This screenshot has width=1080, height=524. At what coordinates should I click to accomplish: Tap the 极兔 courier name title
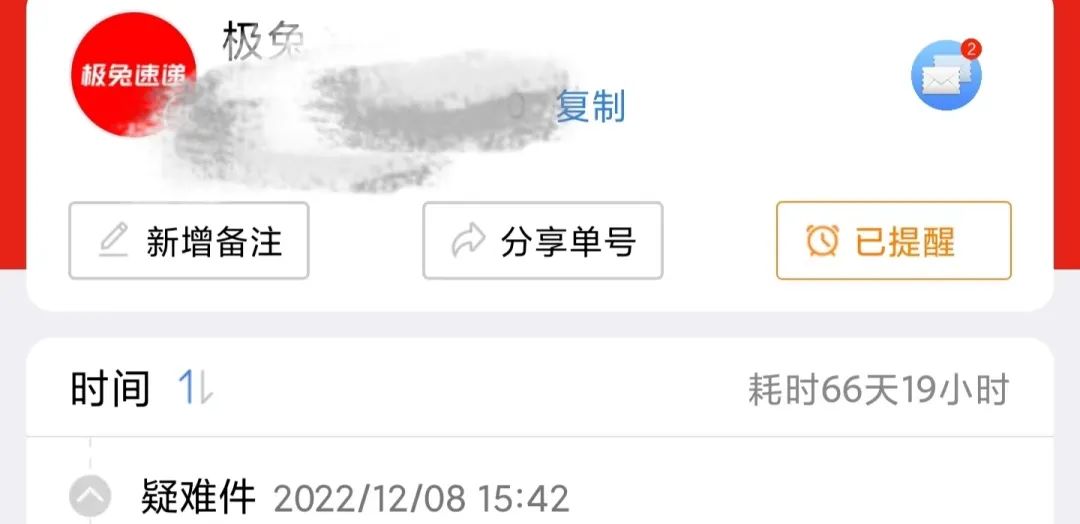tap(264, 40)
